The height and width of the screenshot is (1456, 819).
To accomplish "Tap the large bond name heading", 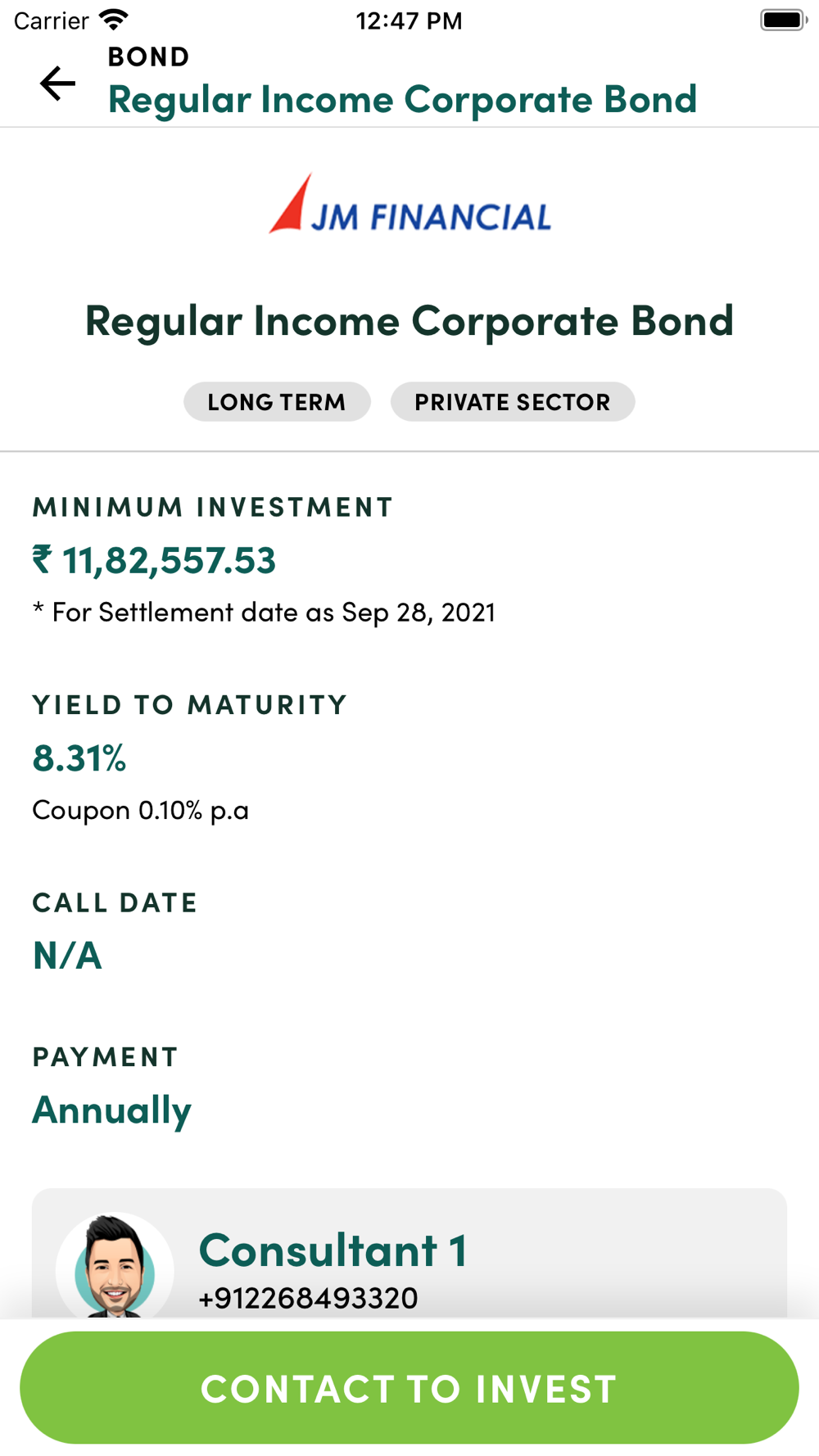I will pos(409,320).
